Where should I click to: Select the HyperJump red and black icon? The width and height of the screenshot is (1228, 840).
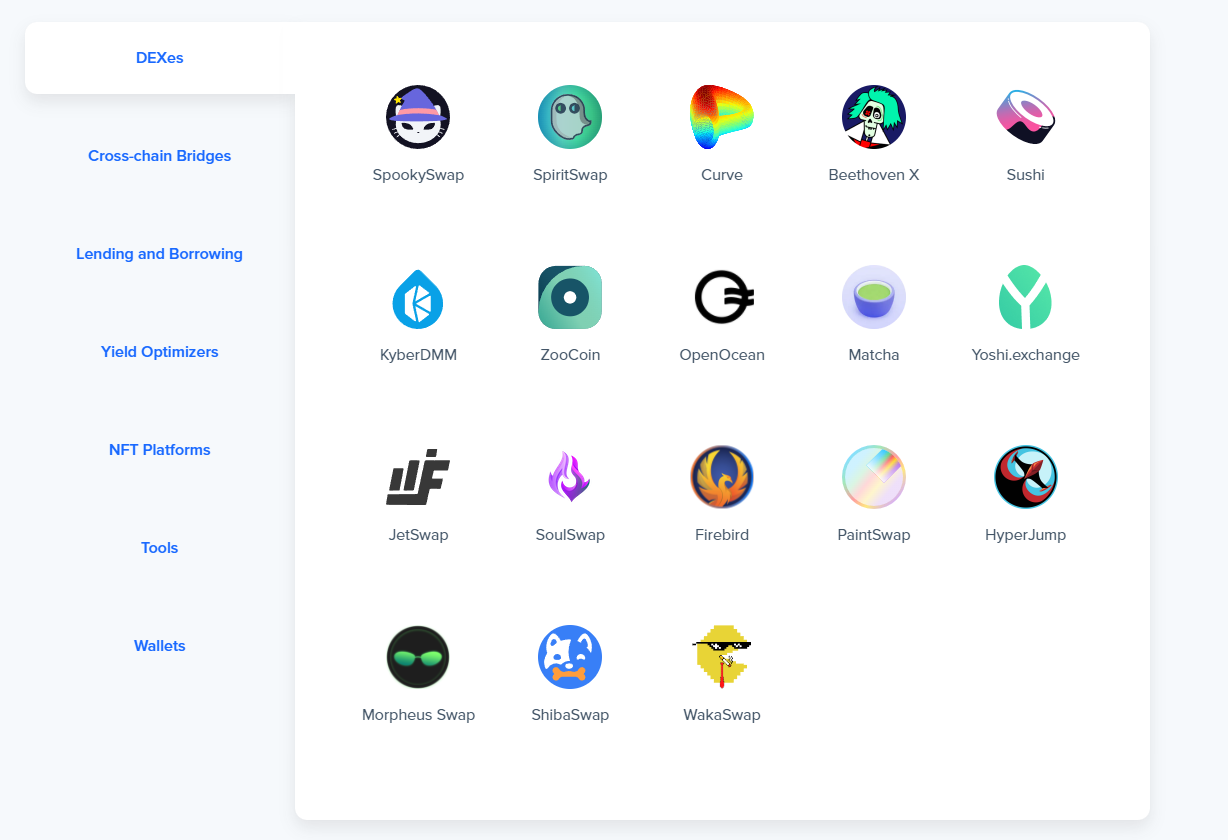point(1026,477)
